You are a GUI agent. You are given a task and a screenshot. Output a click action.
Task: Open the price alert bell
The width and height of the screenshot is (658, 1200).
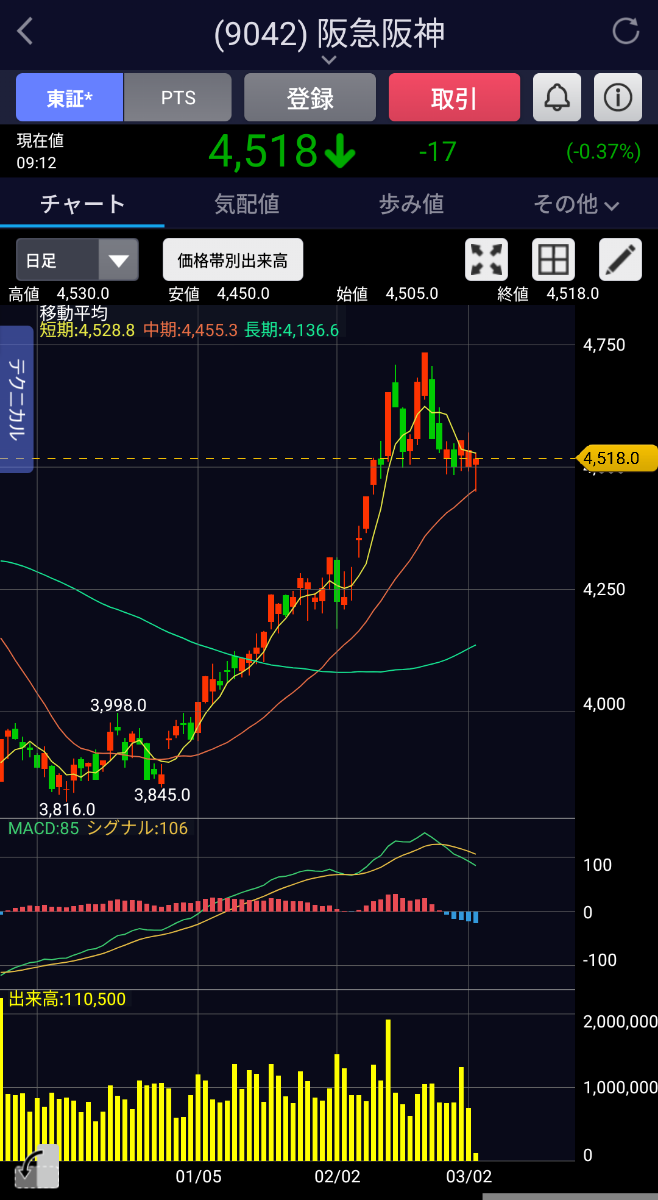(557, 98)
